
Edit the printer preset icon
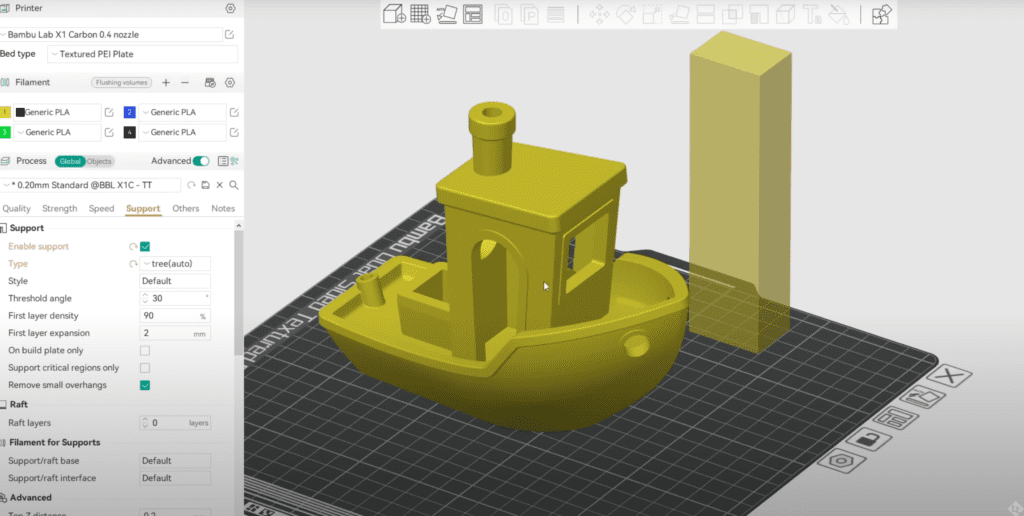(230, 35)
